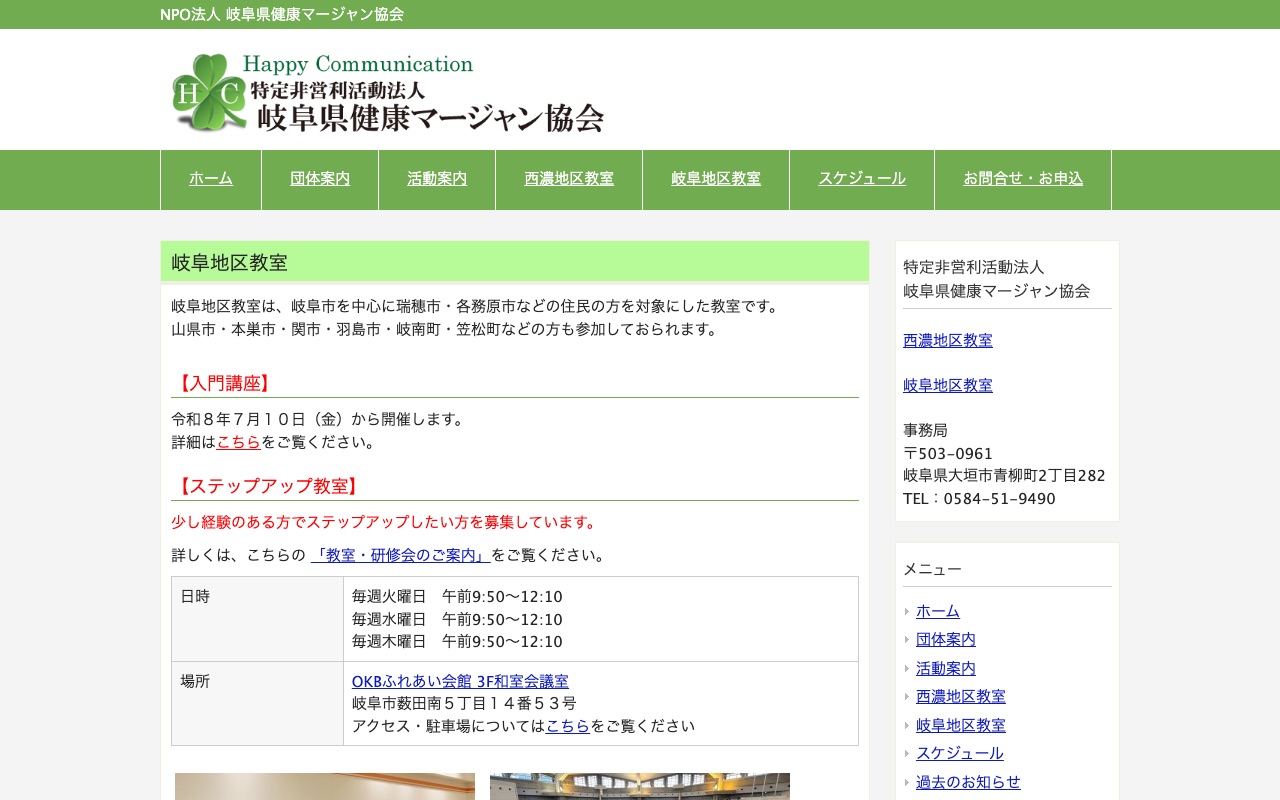The width and height of the screenshot is (1280, 800).
Task: Open スケジュール from the top navigation bar
Action: pos(861,179)
